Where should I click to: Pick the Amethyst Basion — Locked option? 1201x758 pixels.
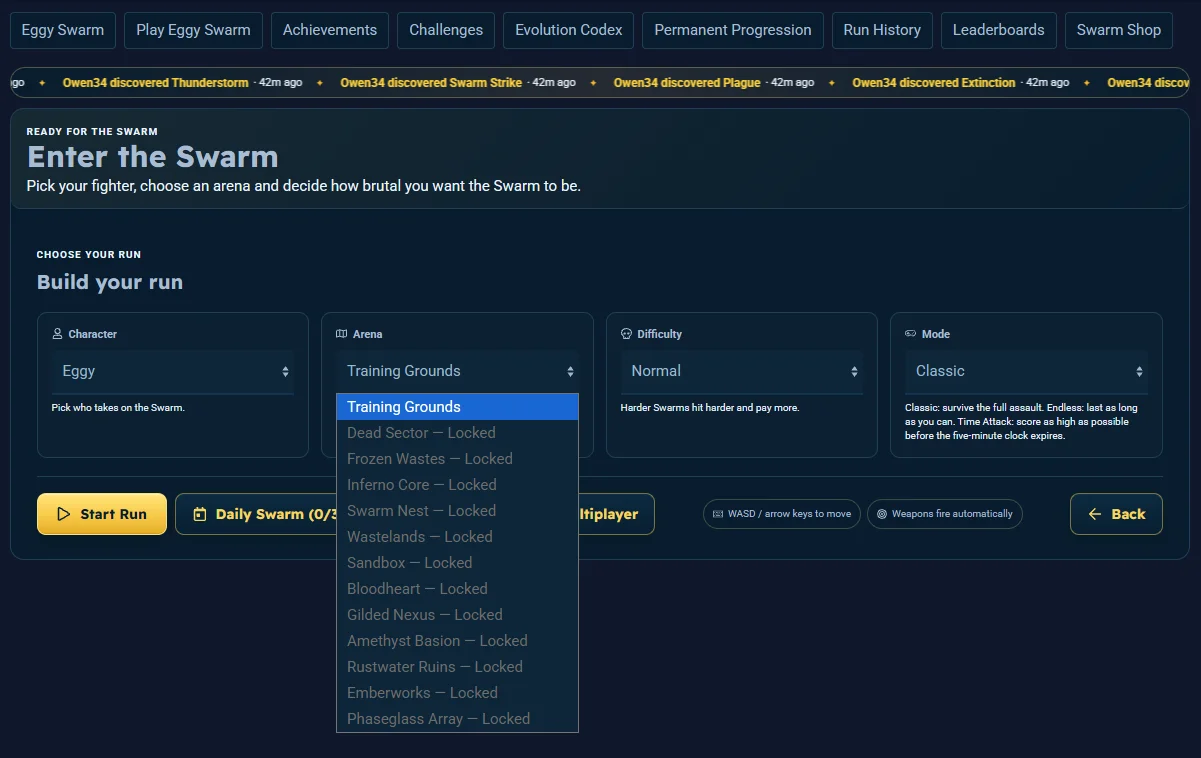tap(457, 641)
